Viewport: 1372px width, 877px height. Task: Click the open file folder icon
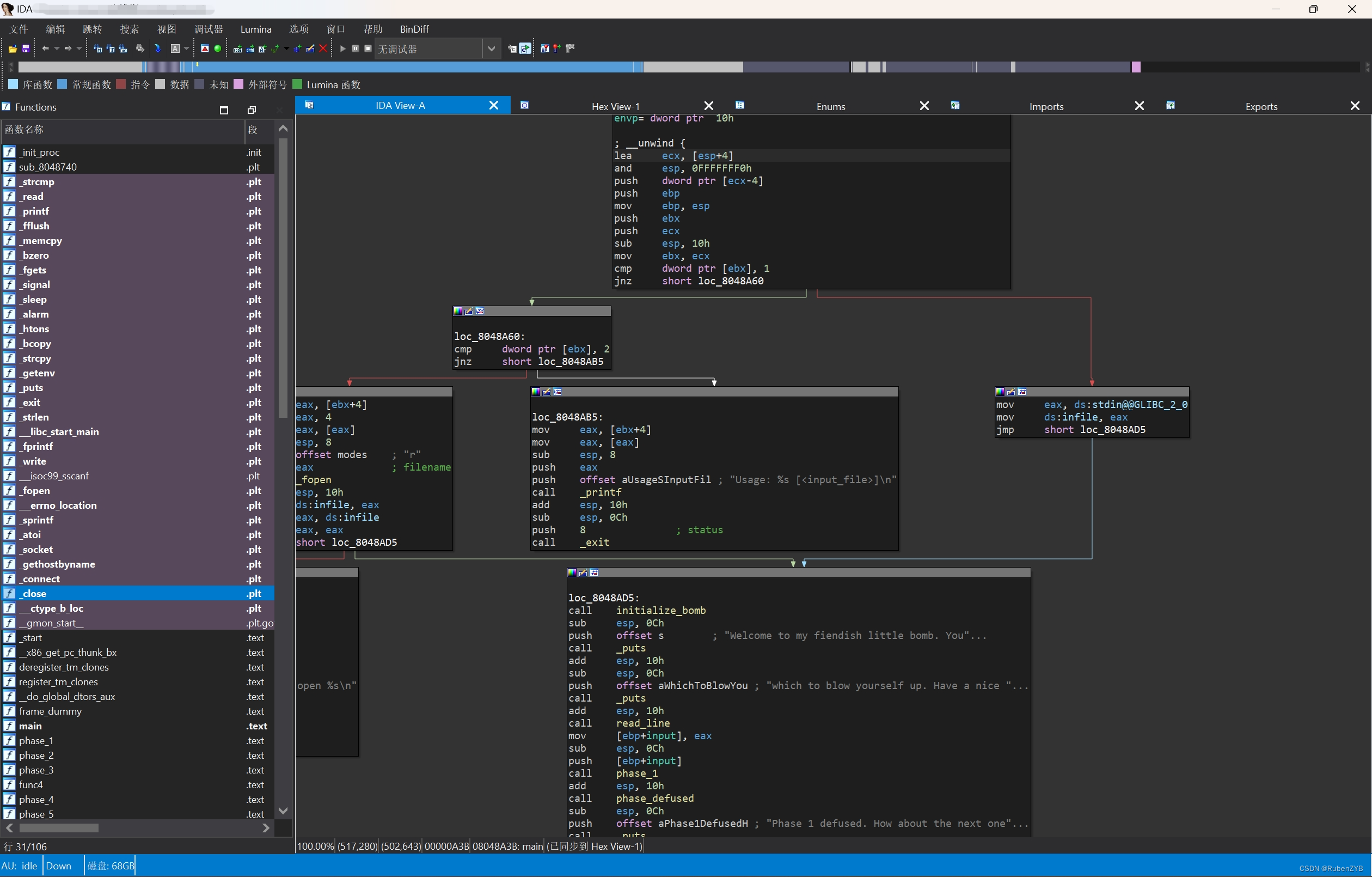click(12, 49)
